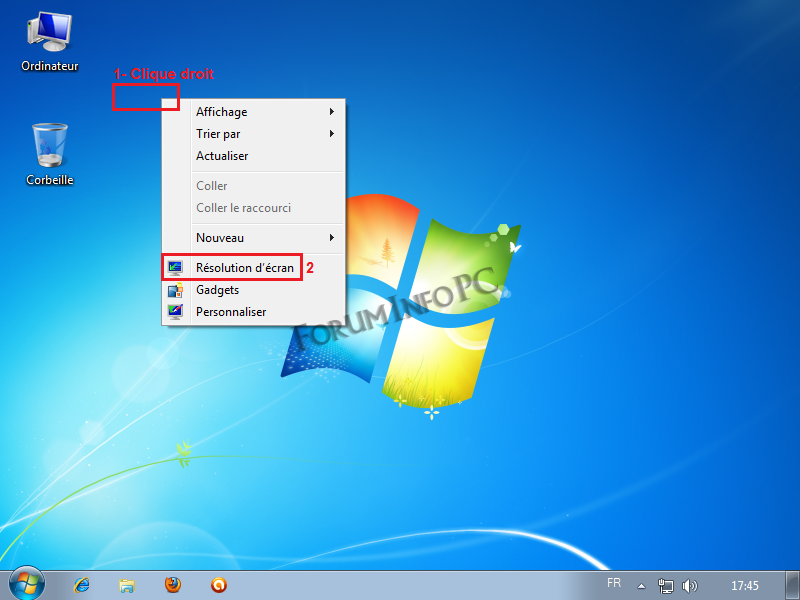Click the network status tray icon
This screenshot has width=800, height=600.
pos(667,586)
